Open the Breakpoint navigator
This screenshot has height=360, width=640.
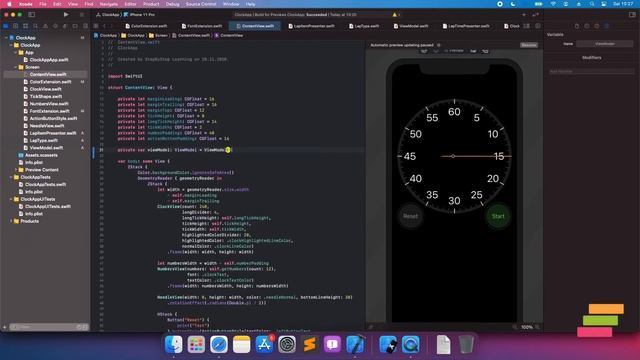click(x=75, y=26)
